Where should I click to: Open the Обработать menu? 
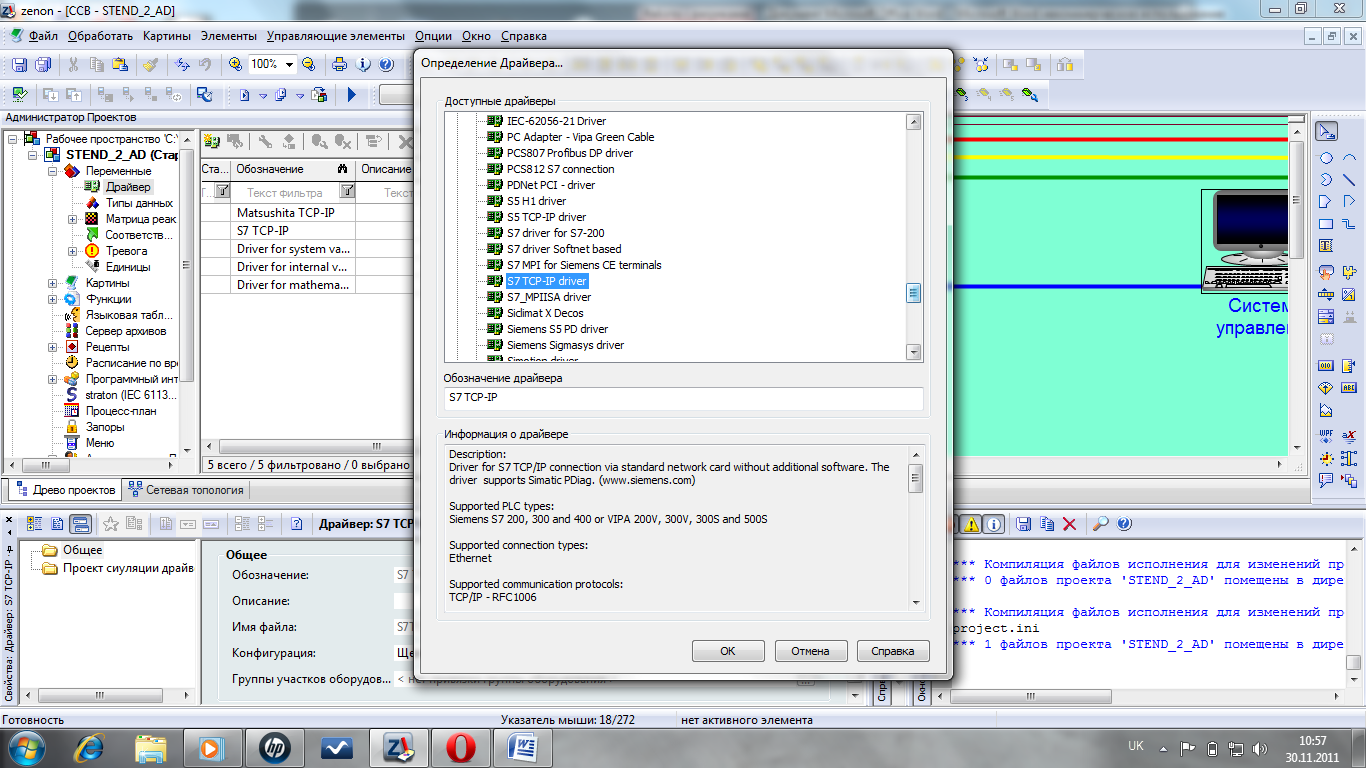tap(100, 36)
